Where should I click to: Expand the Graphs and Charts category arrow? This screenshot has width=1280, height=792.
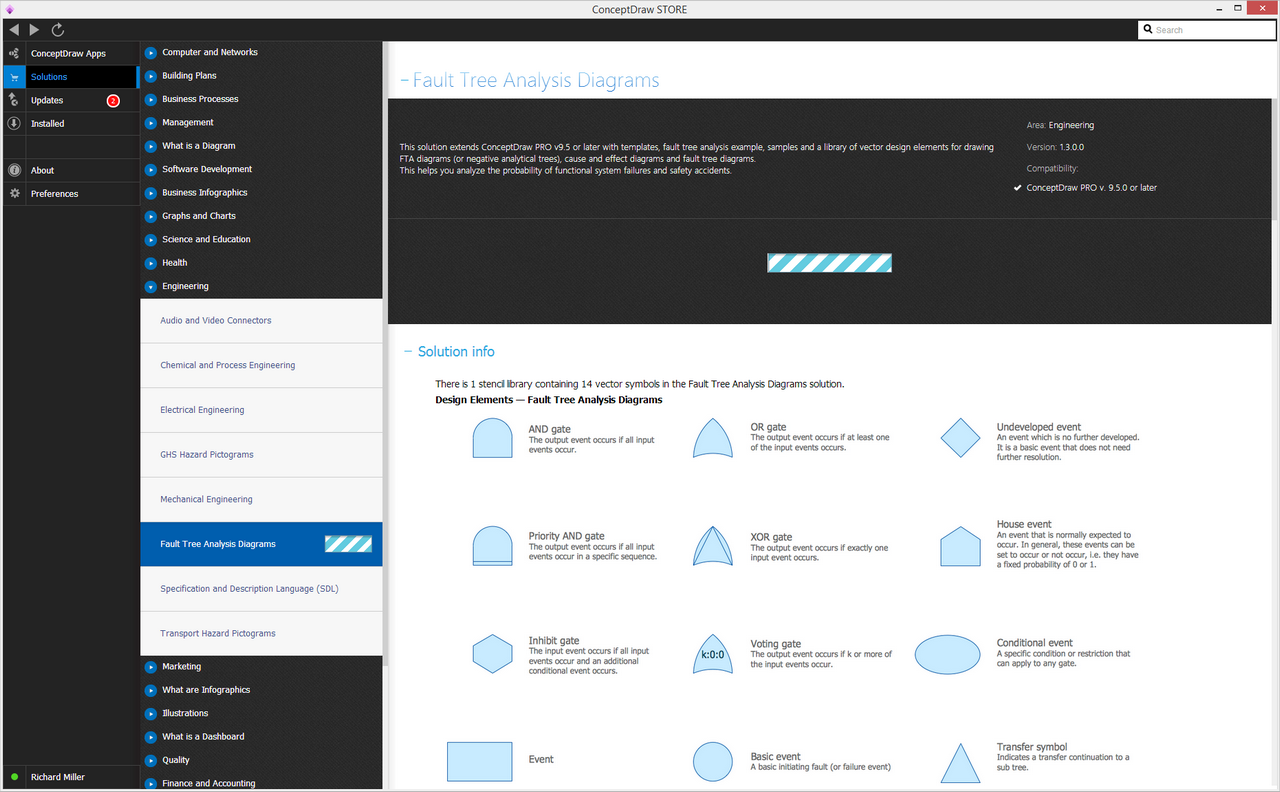pos(151,216)
